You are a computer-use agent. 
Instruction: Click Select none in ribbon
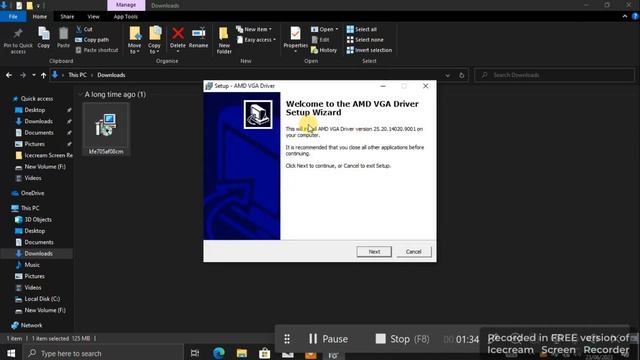[x=365, y=40]
